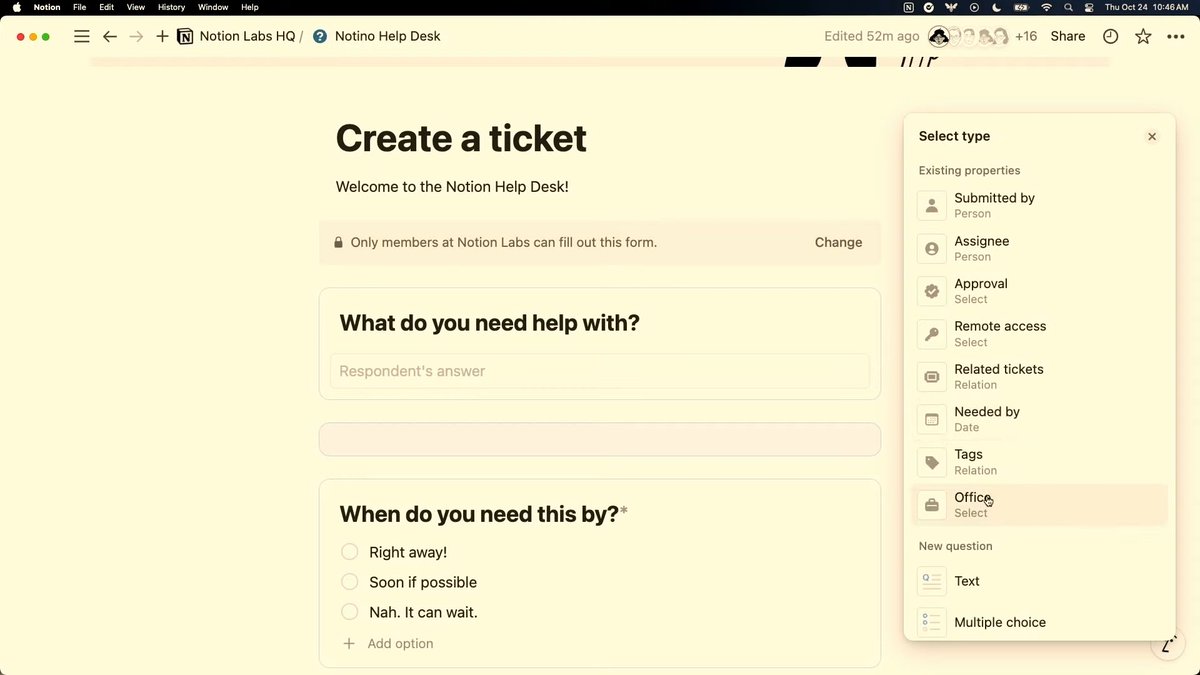1200x675 pixels.
Task: Click the plus icon beside Add option
Action: [349, 644]
